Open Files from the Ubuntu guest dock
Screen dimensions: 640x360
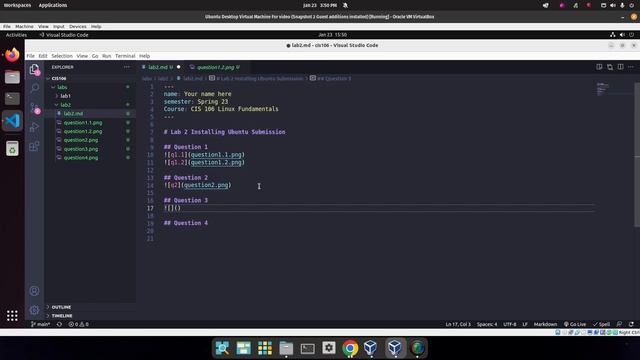(x=12, y=77)
